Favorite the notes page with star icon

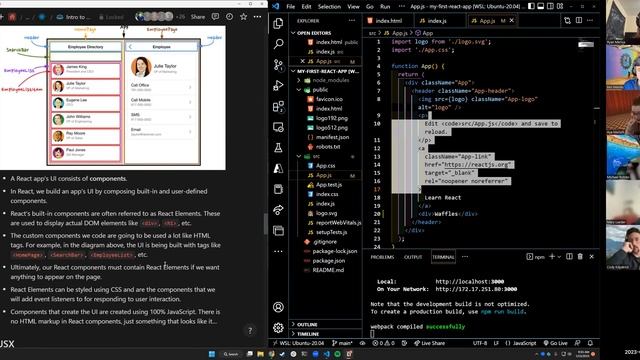pos(244,17)
